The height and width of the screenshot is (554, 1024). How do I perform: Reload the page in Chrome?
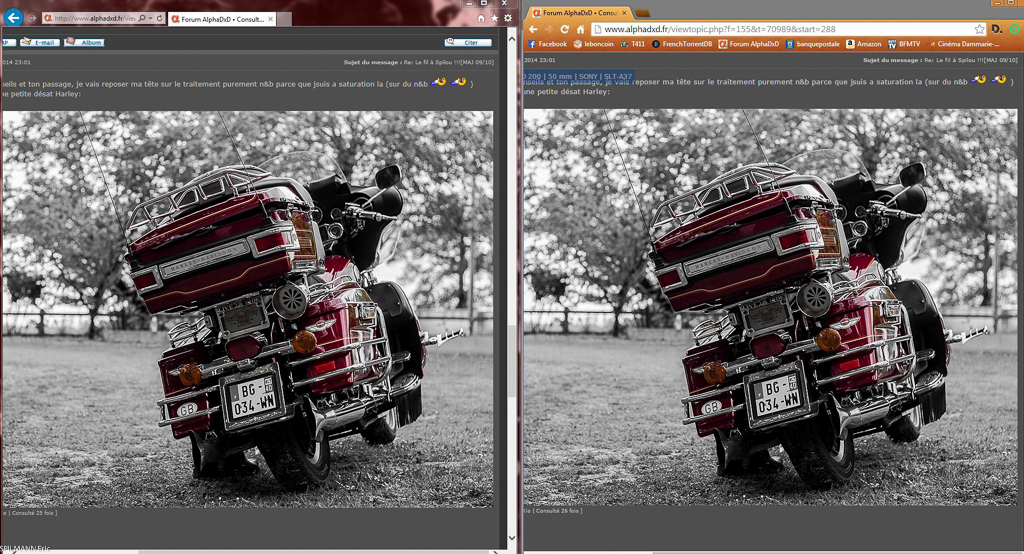point(564,29)
